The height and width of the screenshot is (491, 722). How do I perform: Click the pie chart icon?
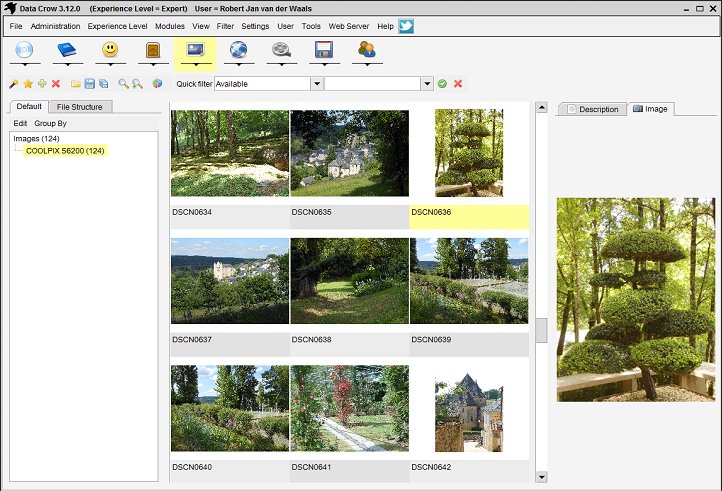[x=157, y=83]
